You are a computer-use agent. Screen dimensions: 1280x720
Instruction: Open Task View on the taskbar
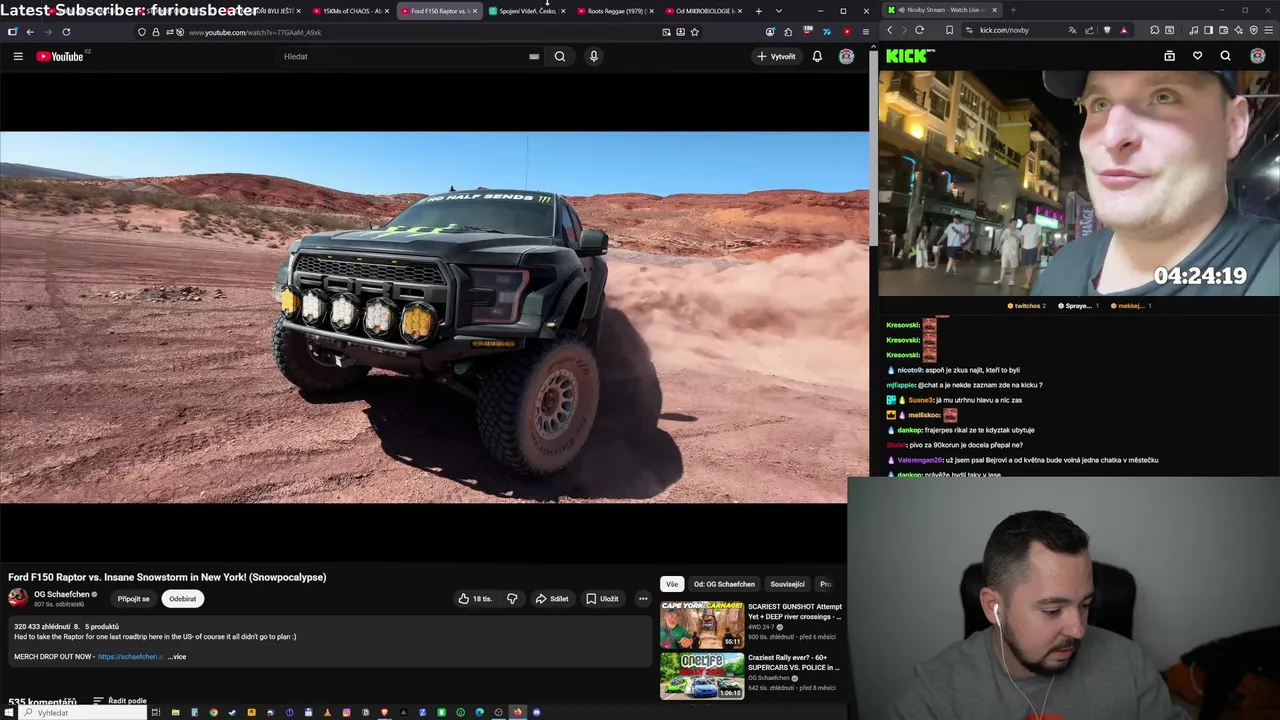coord(156,712)
